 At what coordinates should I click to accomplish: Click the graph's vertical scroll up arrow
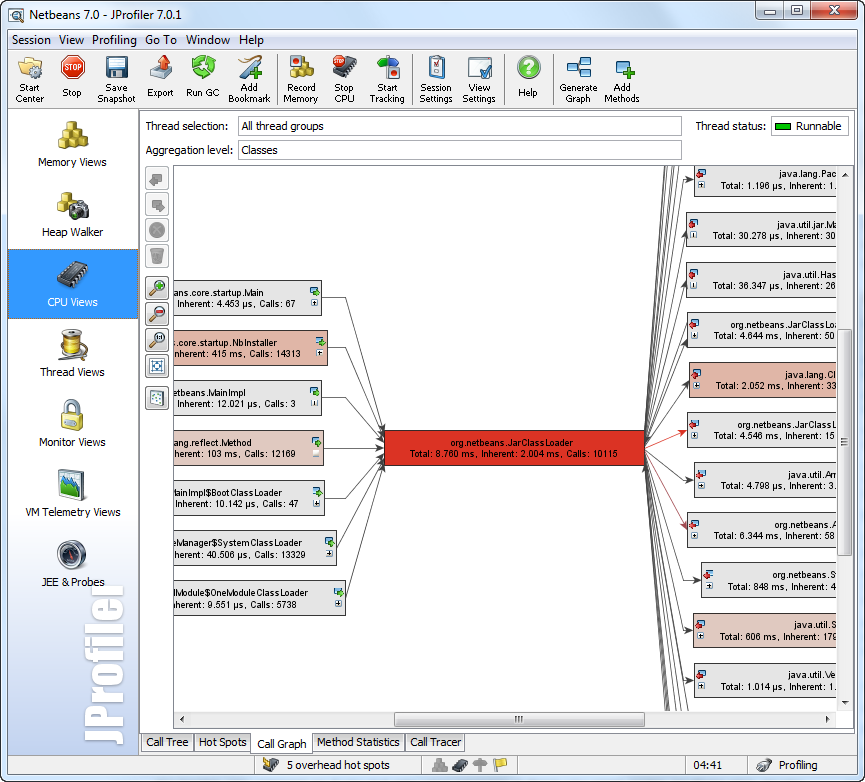click(845, 174)
